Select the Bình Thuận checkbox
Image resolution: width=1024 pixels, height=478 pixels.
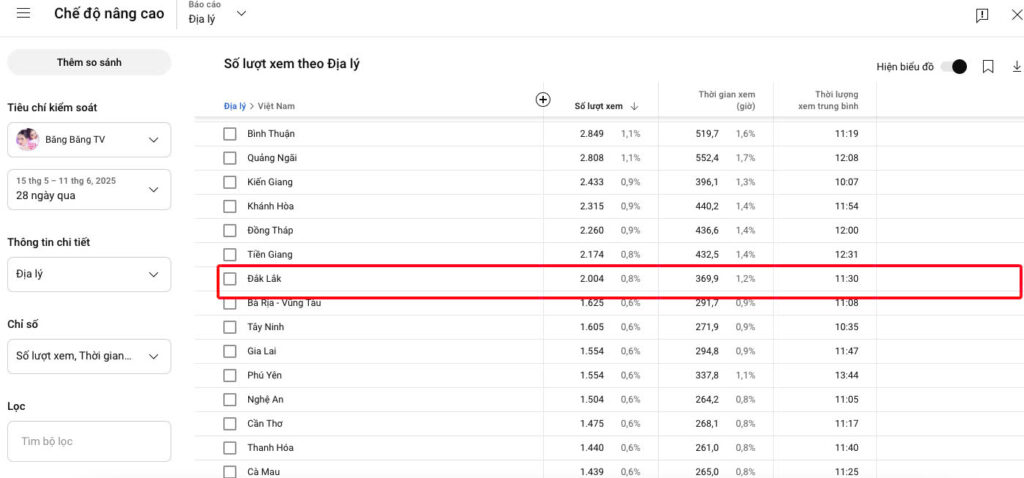(x=230, y=134)
